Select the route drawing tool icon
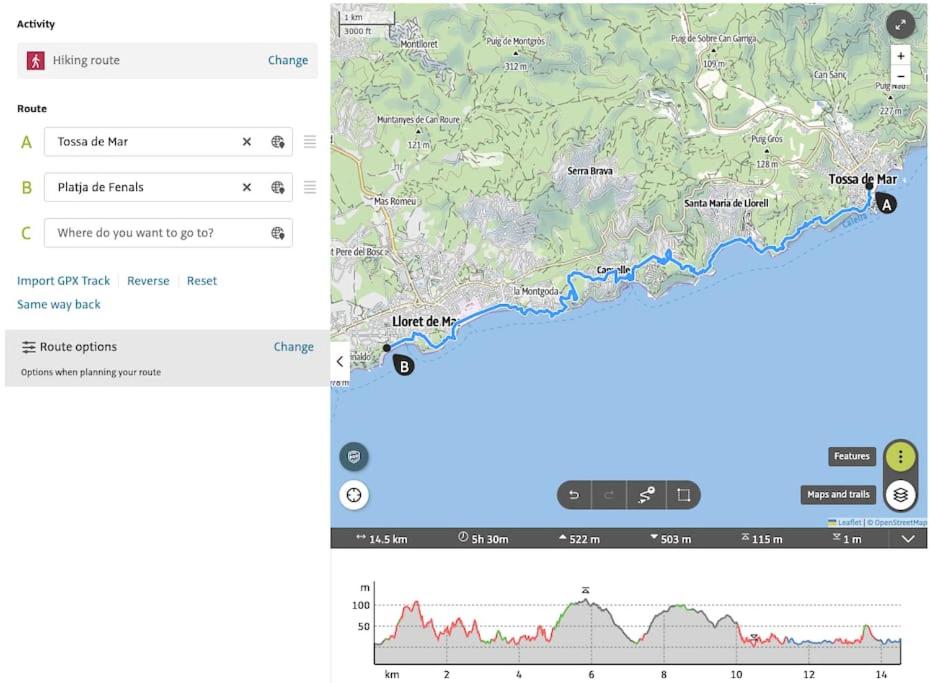 [x=646, y=494]
